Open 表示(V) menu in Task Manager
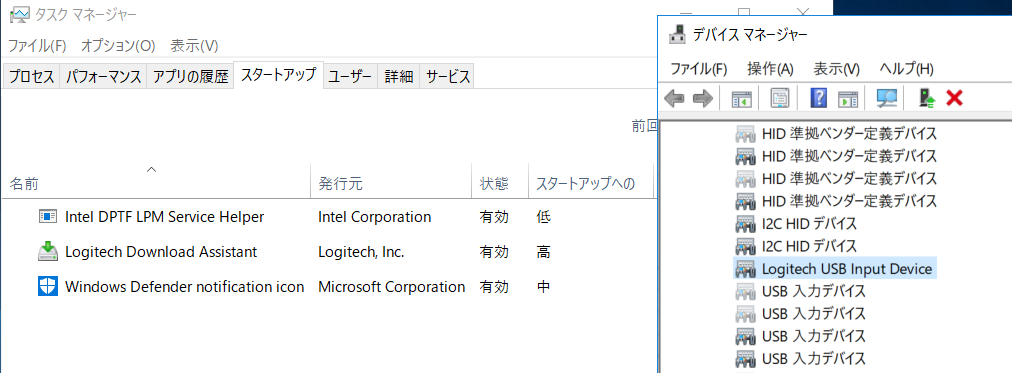 click(194, 46)
